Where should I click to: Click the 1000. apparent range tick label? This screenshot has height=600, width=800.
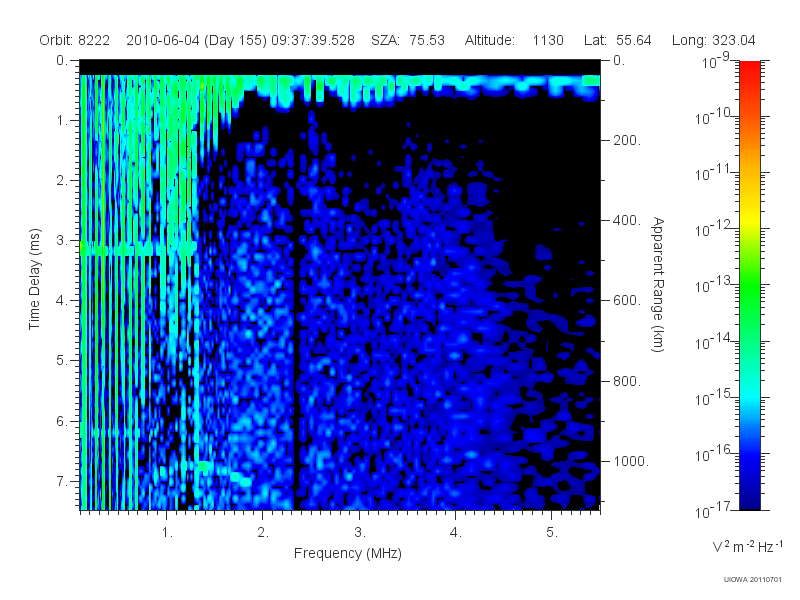(631, 461)
